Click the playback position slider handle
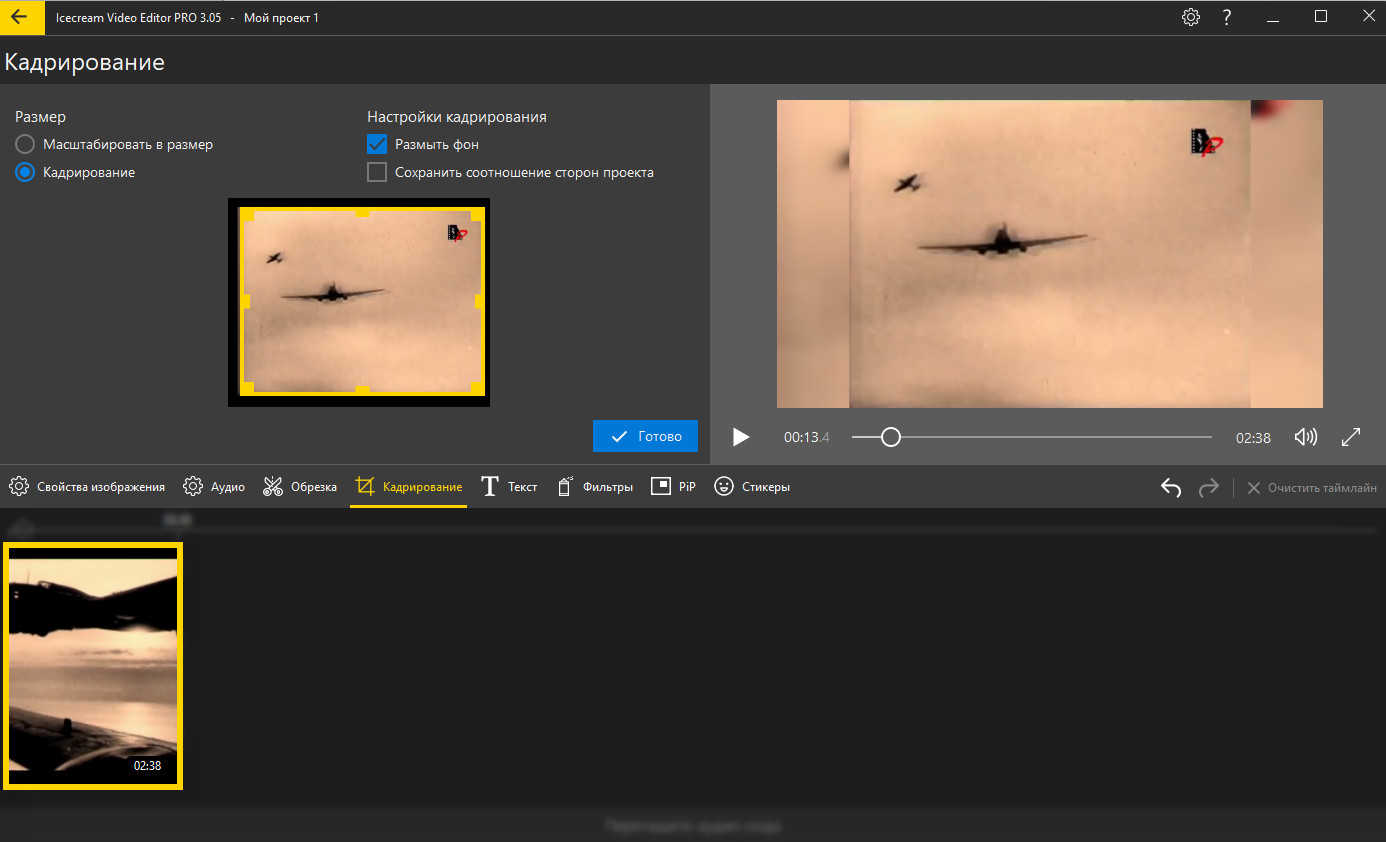 click(x=890, y=437)
